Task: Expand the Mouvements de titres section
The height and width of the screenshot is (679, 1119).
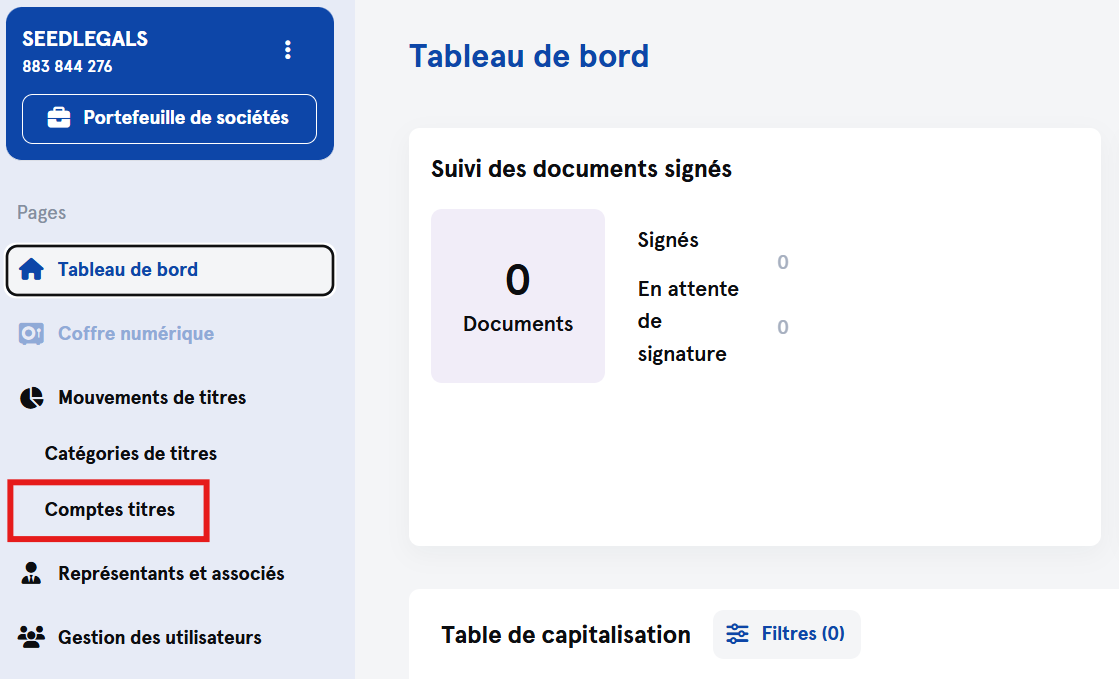Action: point(152,398)
